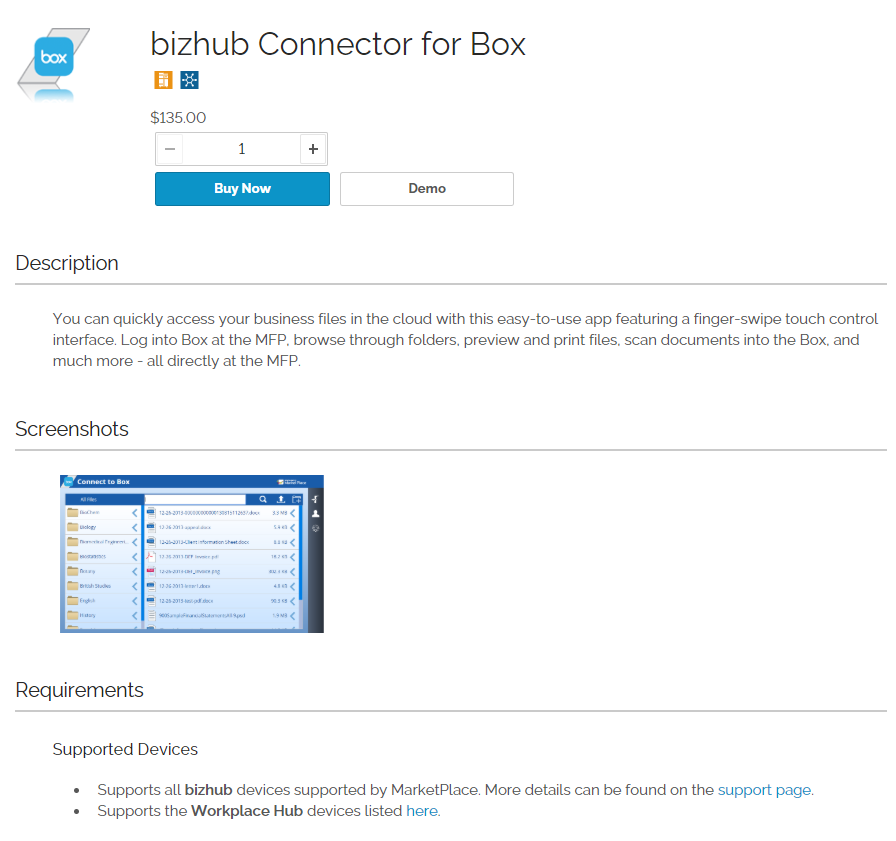Click the Requirements section heading

tap(79, 690)
